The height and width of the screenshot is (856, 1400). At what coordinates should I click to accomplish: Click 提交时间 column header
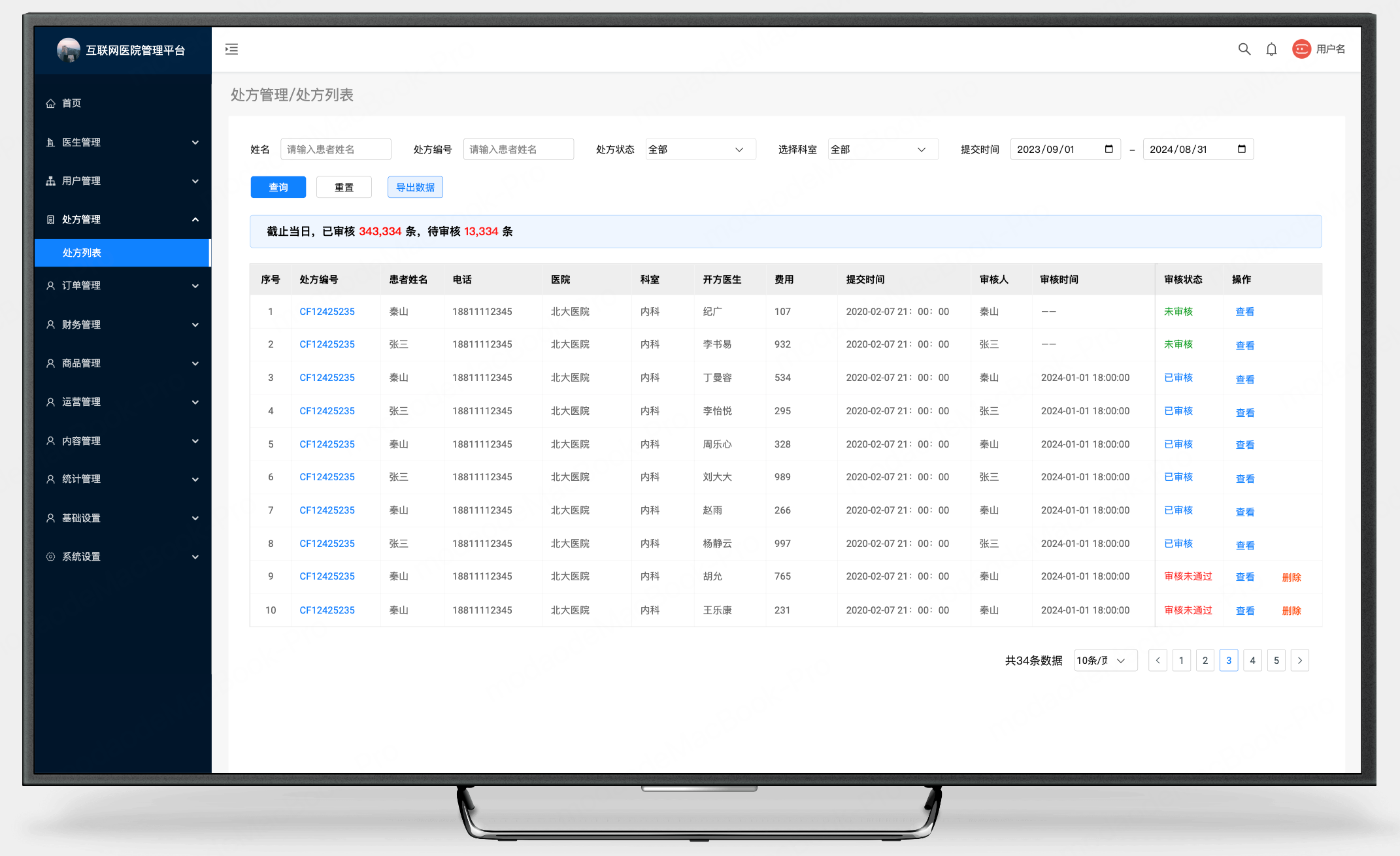coord(865,280)
